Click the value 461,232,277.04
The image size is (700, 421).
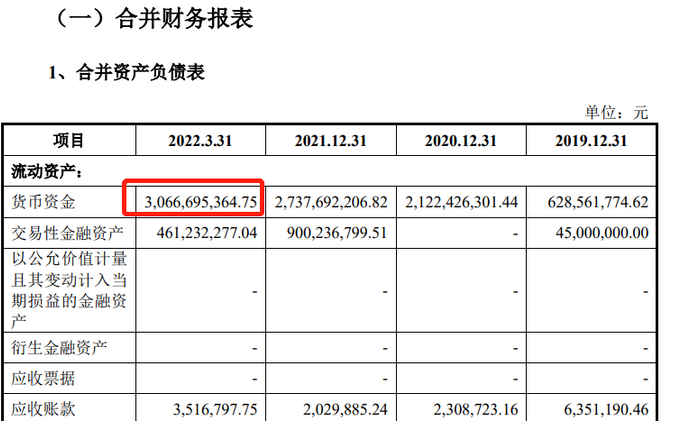click(207, 233)
